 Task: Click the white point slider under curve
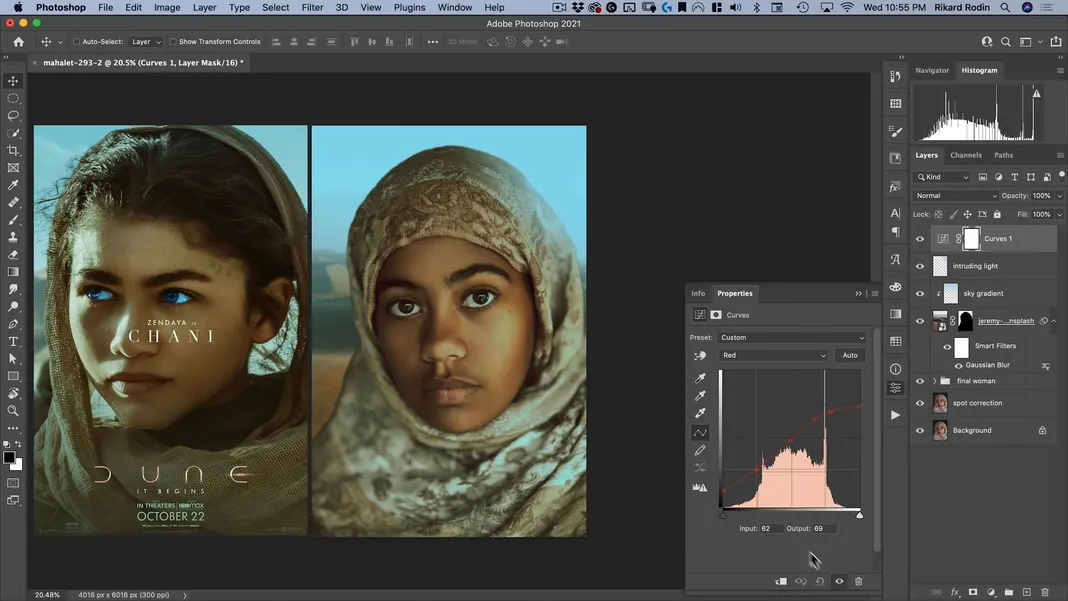(x=860, y=515)
